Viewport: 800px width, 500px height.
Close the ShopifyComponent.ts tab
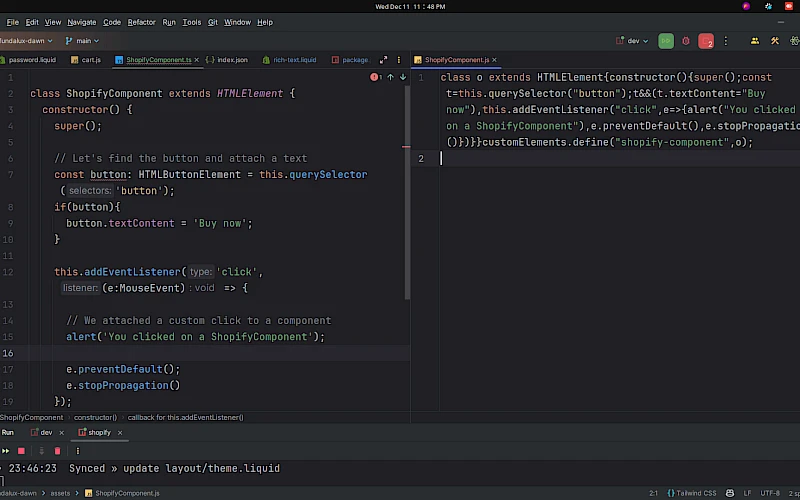coord(196,60)
